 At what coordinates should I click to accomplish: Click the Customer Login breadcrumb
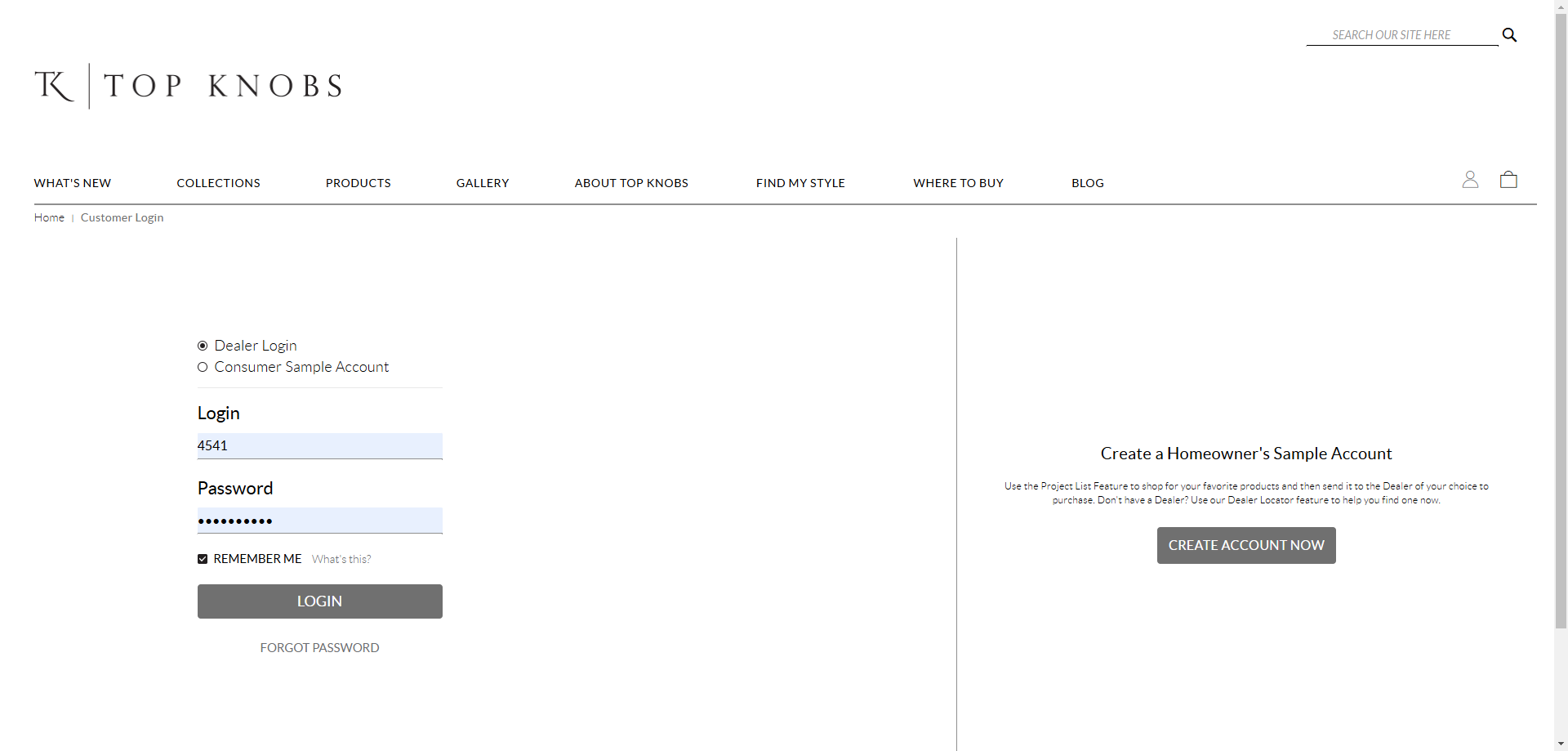pos(122,217)
